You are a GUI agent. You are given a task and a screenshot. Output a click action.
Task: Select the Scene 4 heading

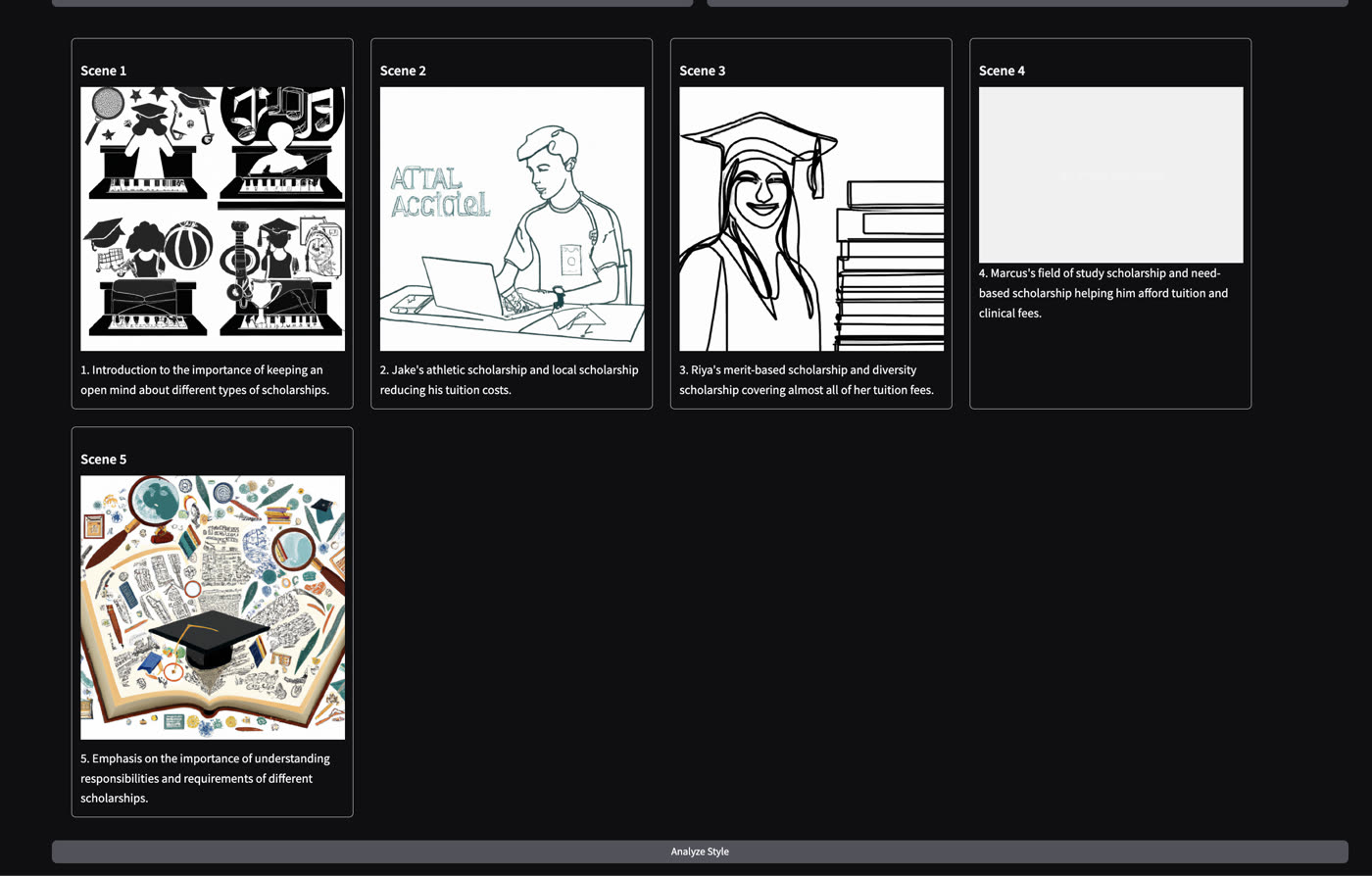(x=1002, y=71)
